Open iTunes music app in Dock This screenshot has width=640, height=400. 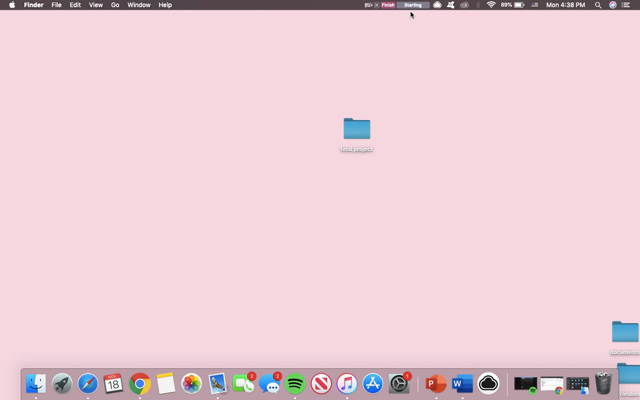pyautogui.click(x=347, y=383)
